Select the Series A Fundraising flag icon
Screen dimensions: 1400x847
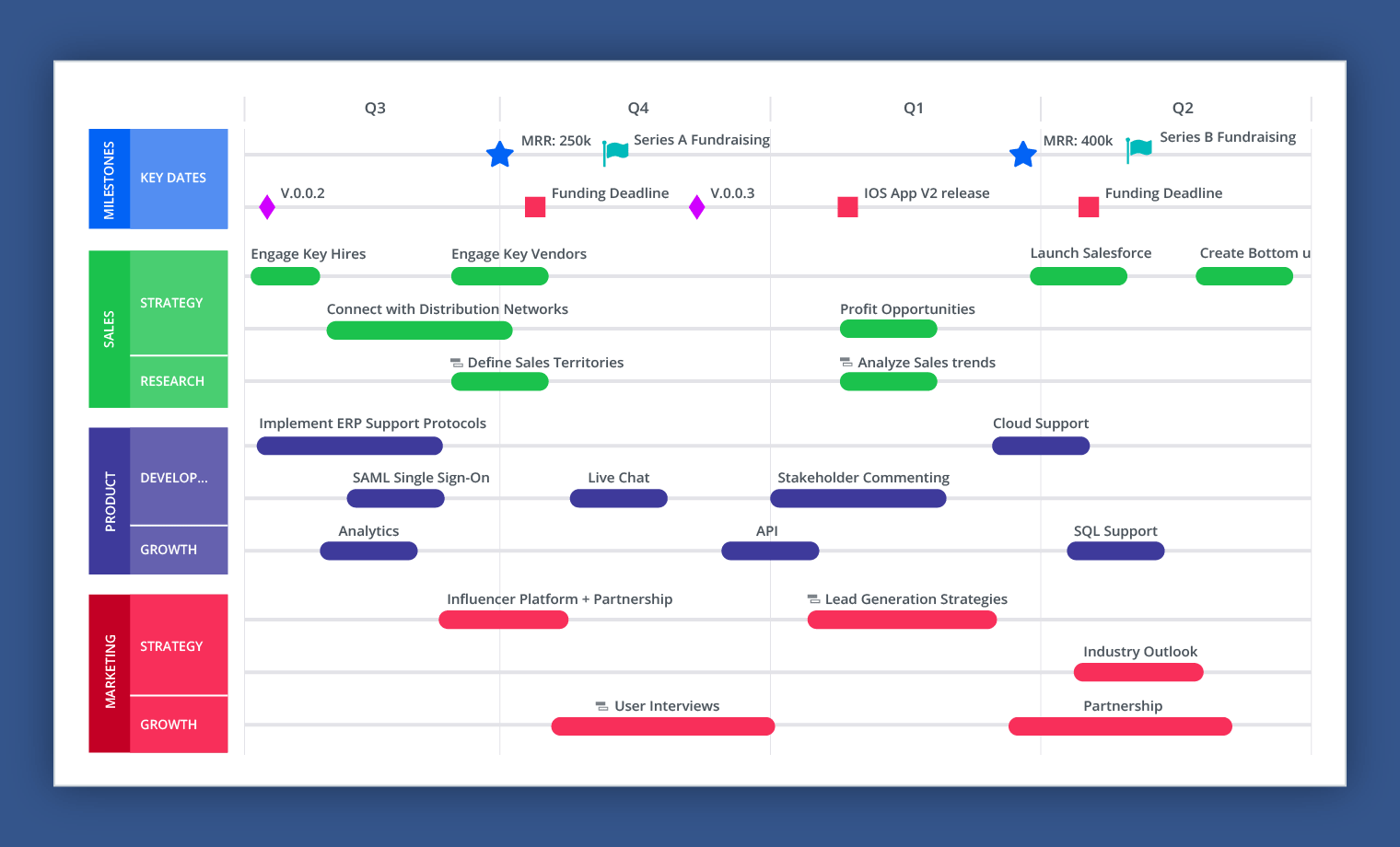[x=615, y=153]
